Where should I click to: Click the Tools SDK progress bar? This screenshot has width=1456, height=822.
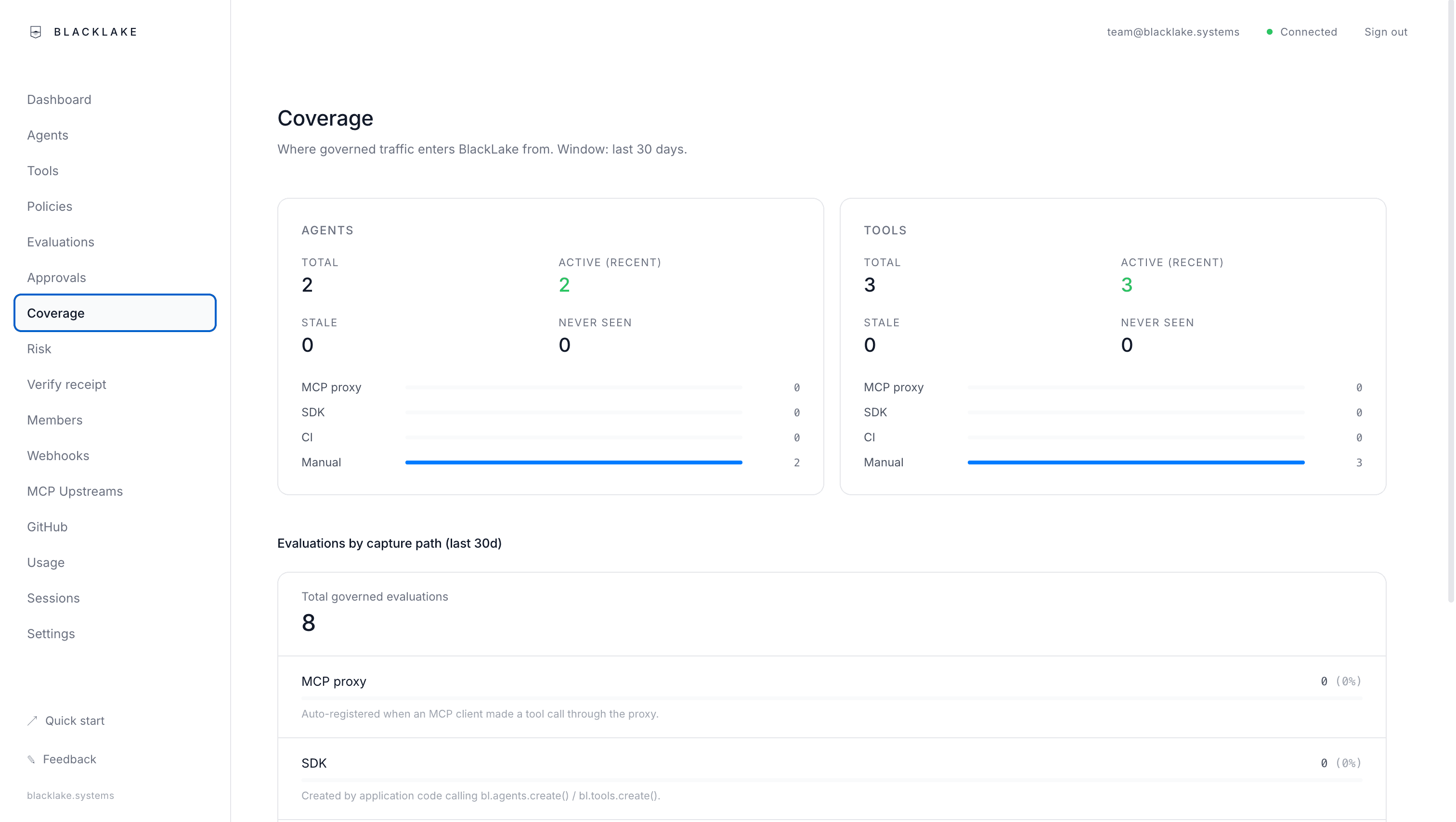coord(1136,412)
